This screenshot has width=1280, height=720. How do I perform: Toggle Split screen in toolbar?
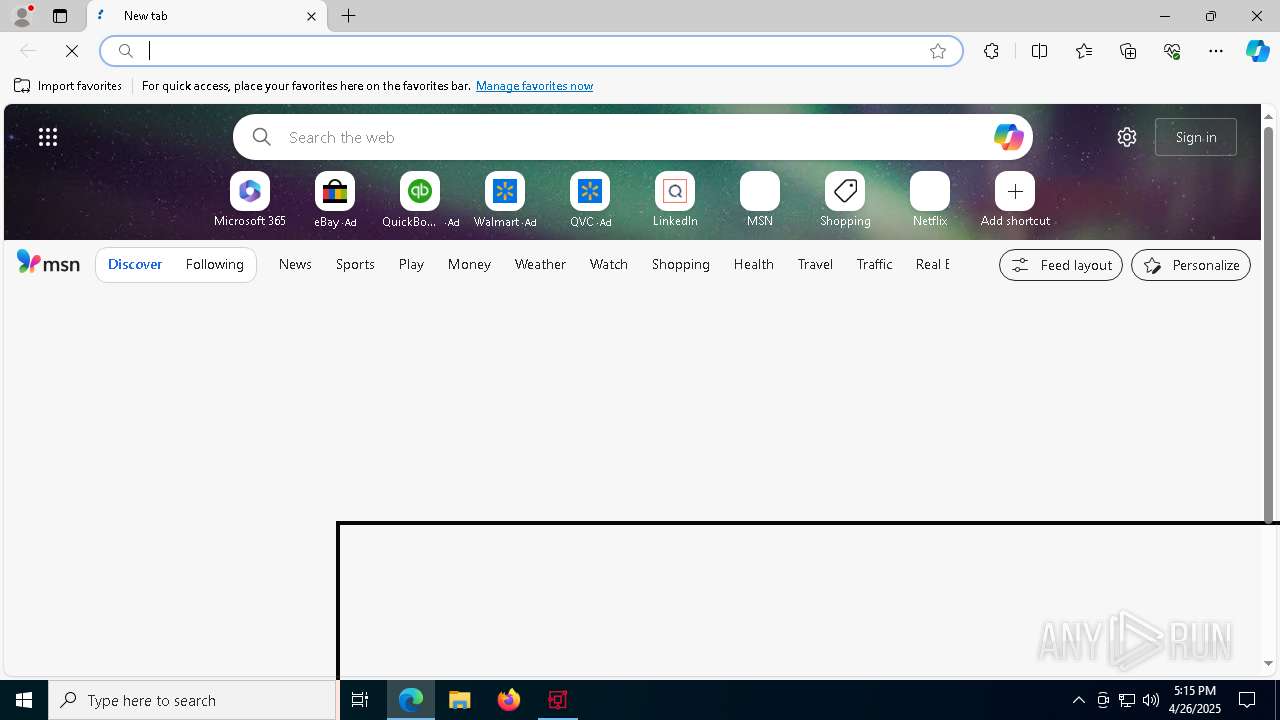[1040, 51]
